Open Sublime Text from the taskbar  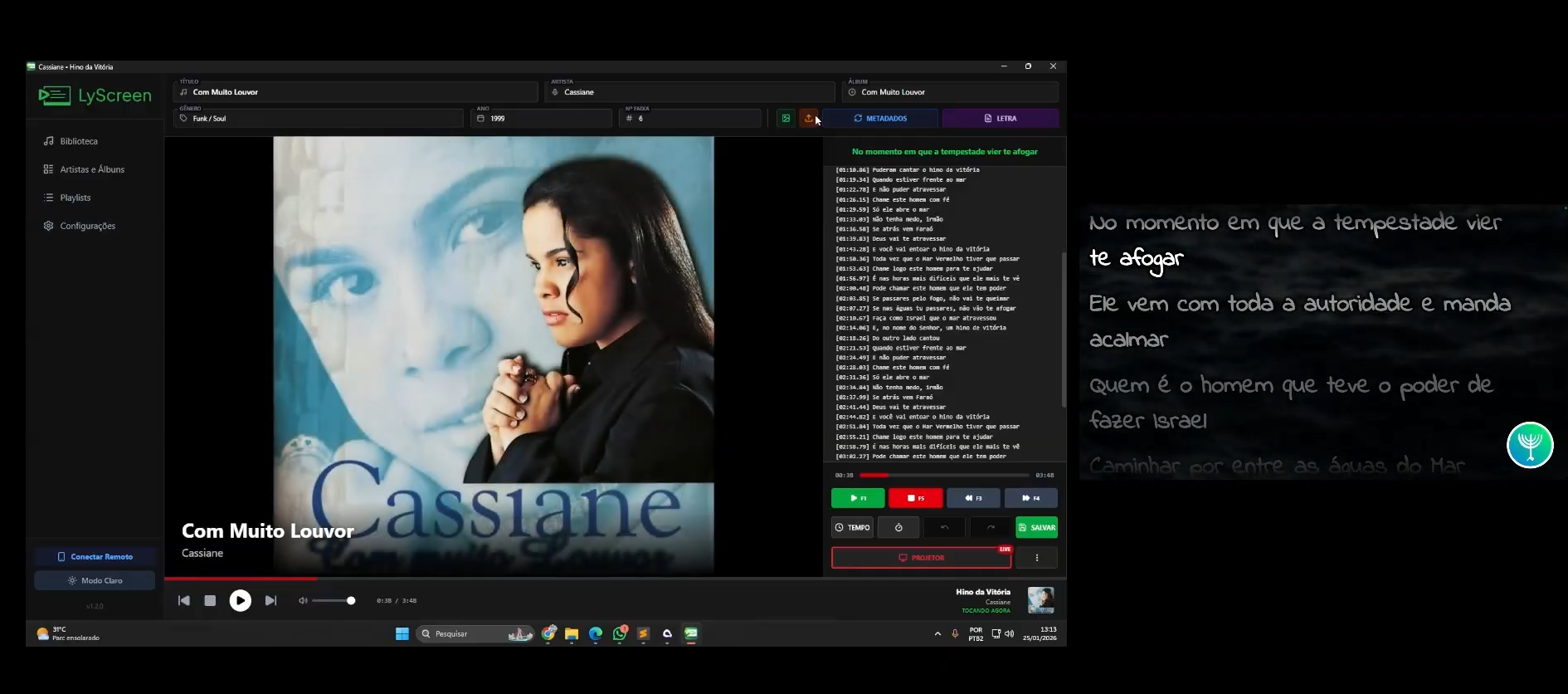[x=643, y=634]
